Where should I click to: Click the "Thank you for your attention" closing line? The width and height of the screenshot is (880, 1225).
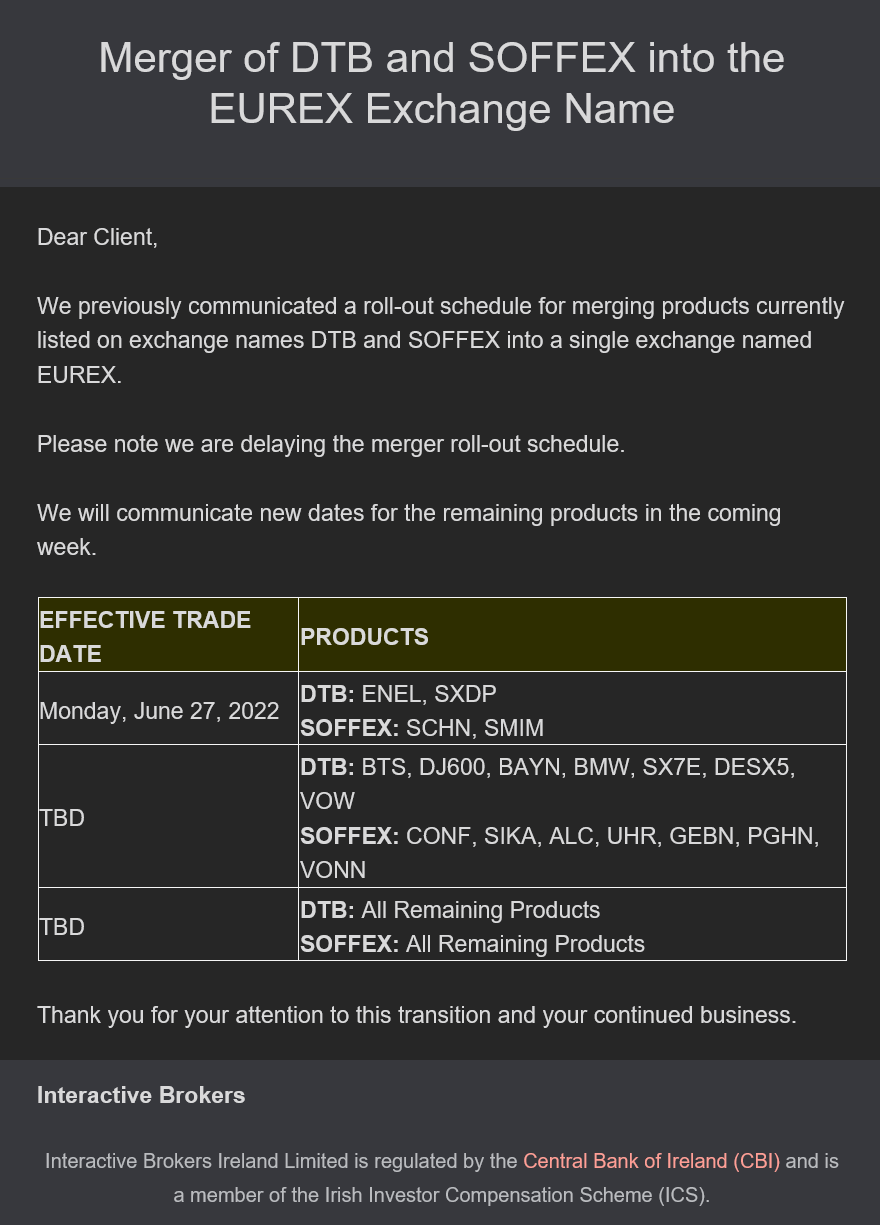417,1015
